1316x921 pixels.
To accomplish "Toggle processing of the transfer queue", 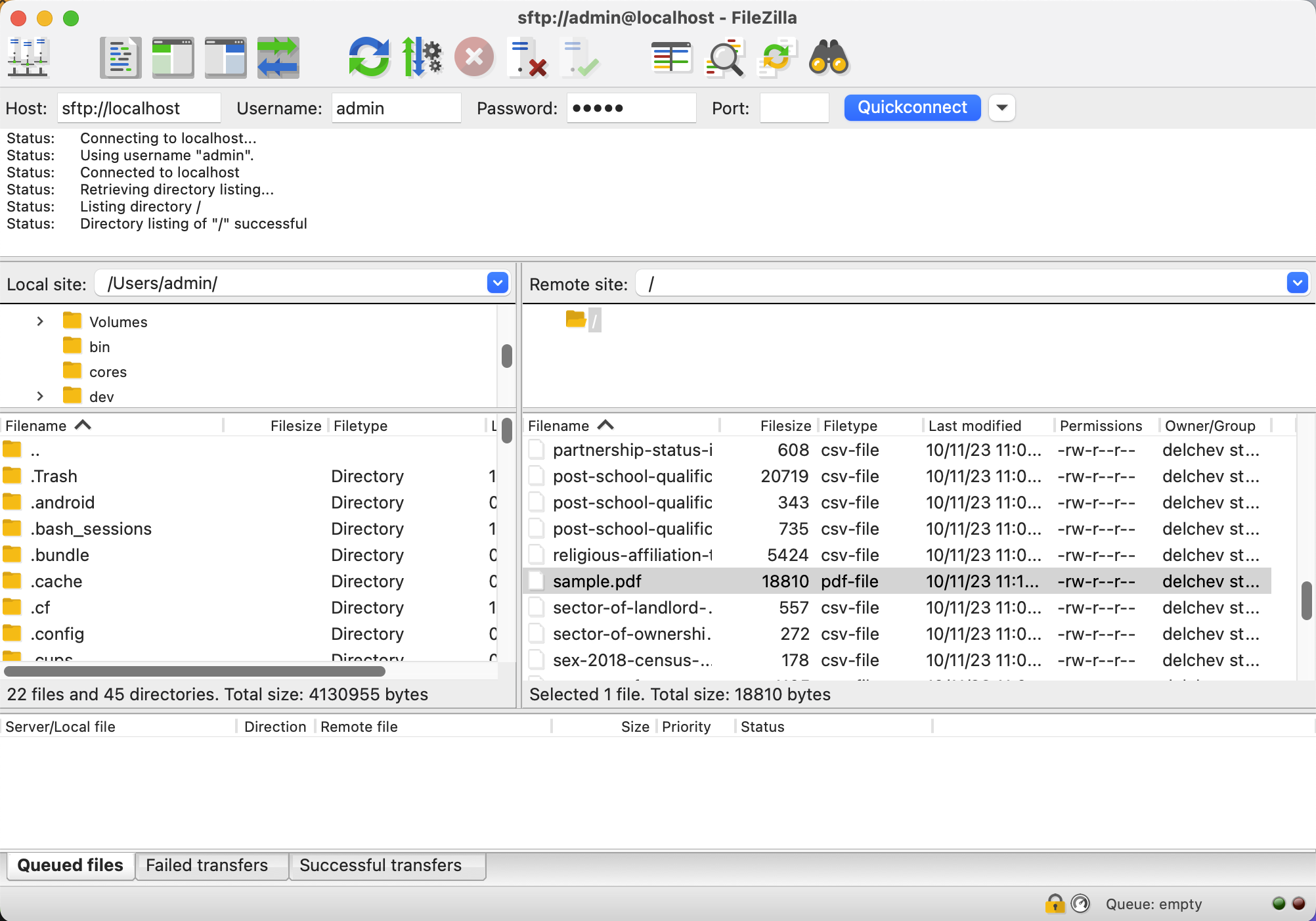I will 422,58.
